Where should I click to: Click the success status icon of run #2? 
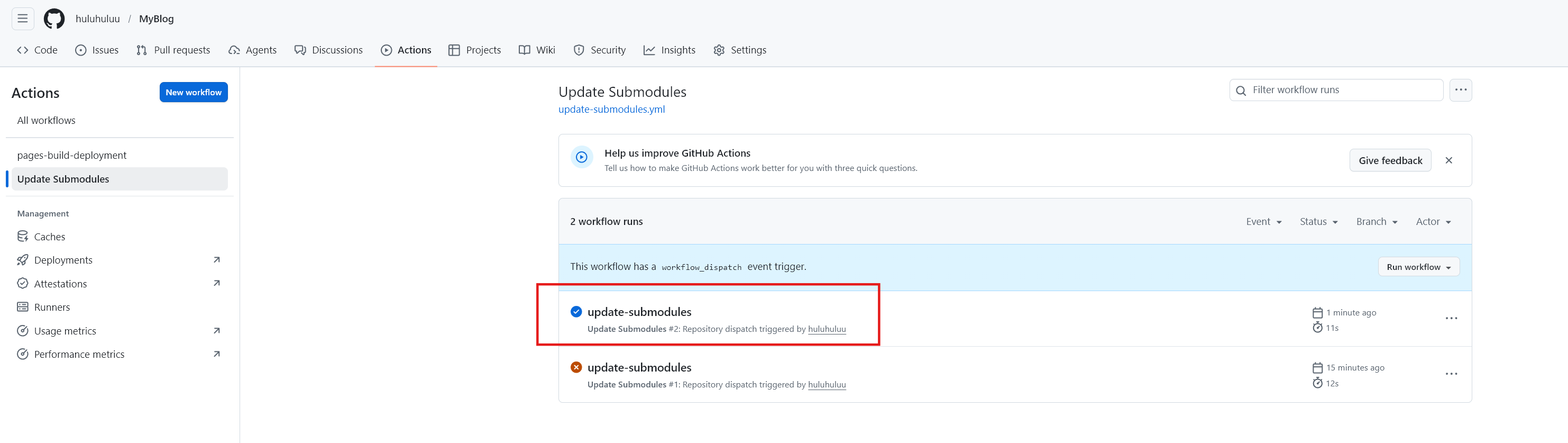[x=576, y=312]
